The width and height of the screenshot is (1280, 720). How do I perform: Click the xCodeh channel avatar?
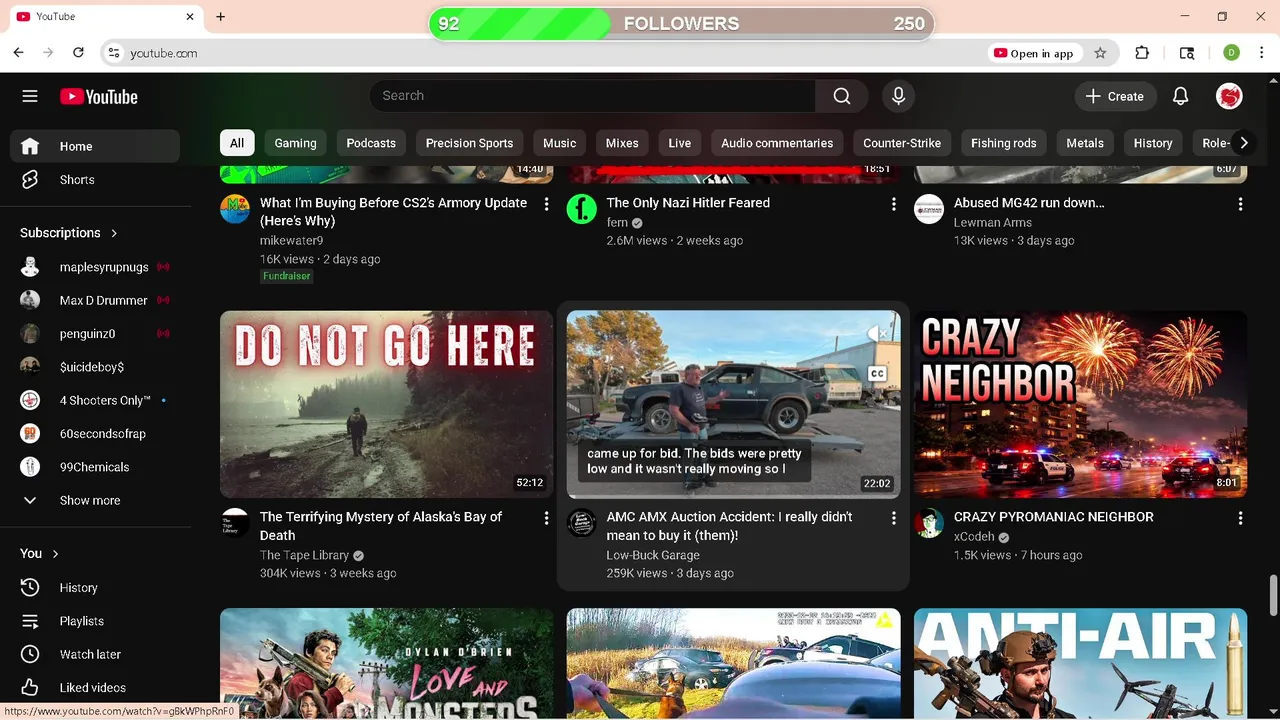click(929, 523)
